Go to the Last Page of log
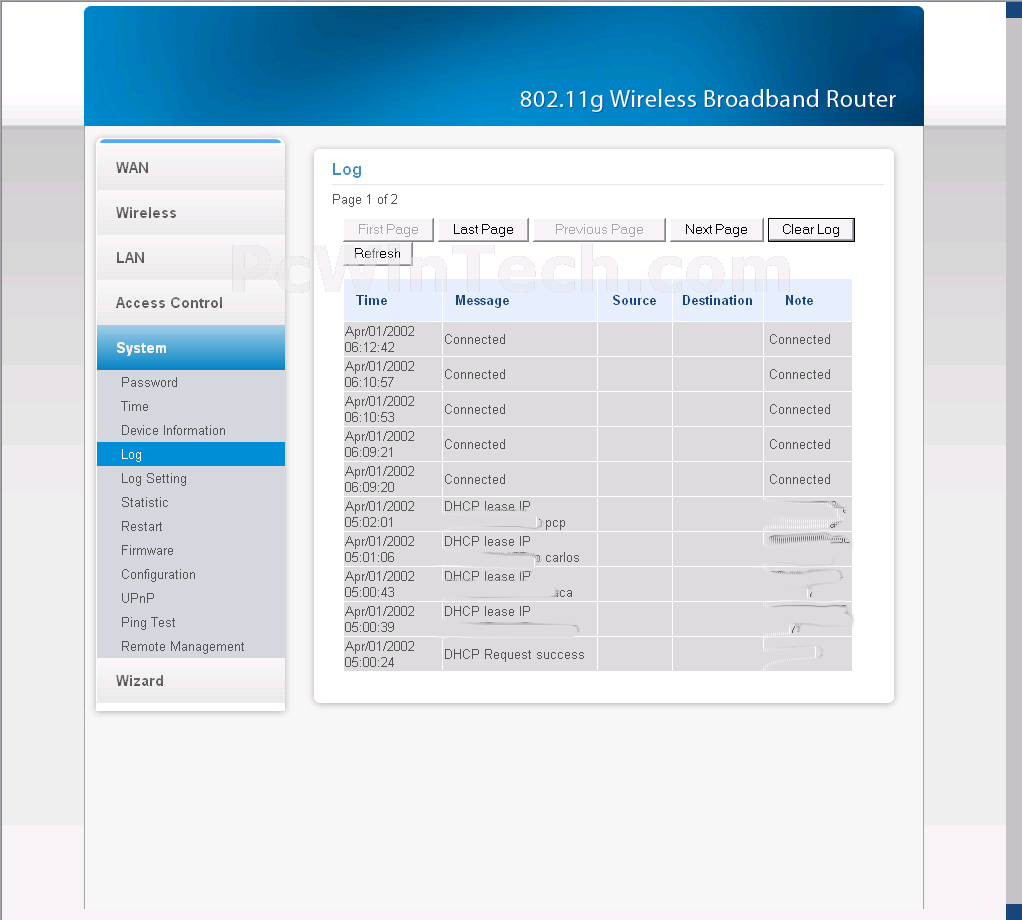The image size is (1022, 920). pyautogui.click(x=483, y=229)
